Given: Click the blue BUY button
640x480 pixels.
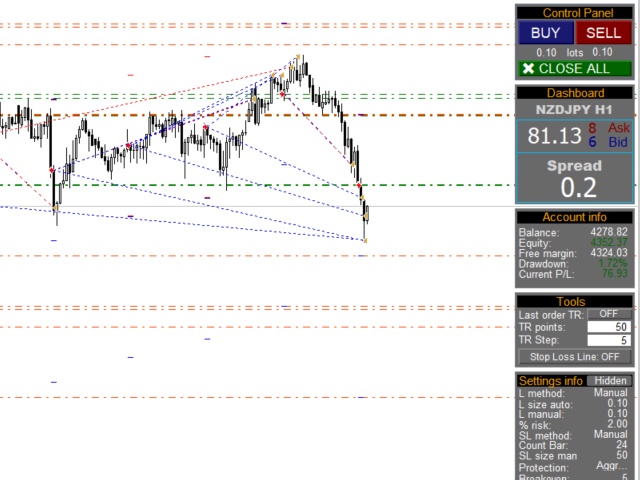Looking at the screenshot, I should click(x=546, y=33).
